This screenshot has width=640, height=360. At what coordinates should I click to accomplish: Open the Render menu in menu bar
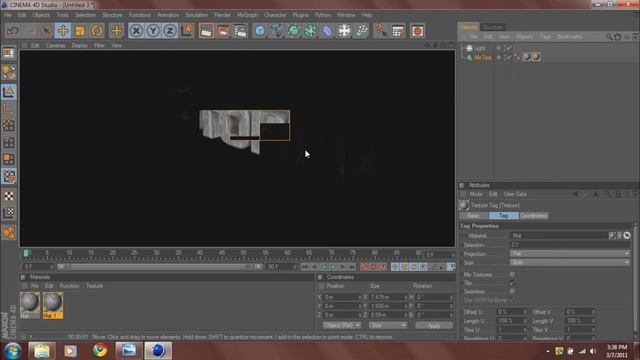coord(222,15)
